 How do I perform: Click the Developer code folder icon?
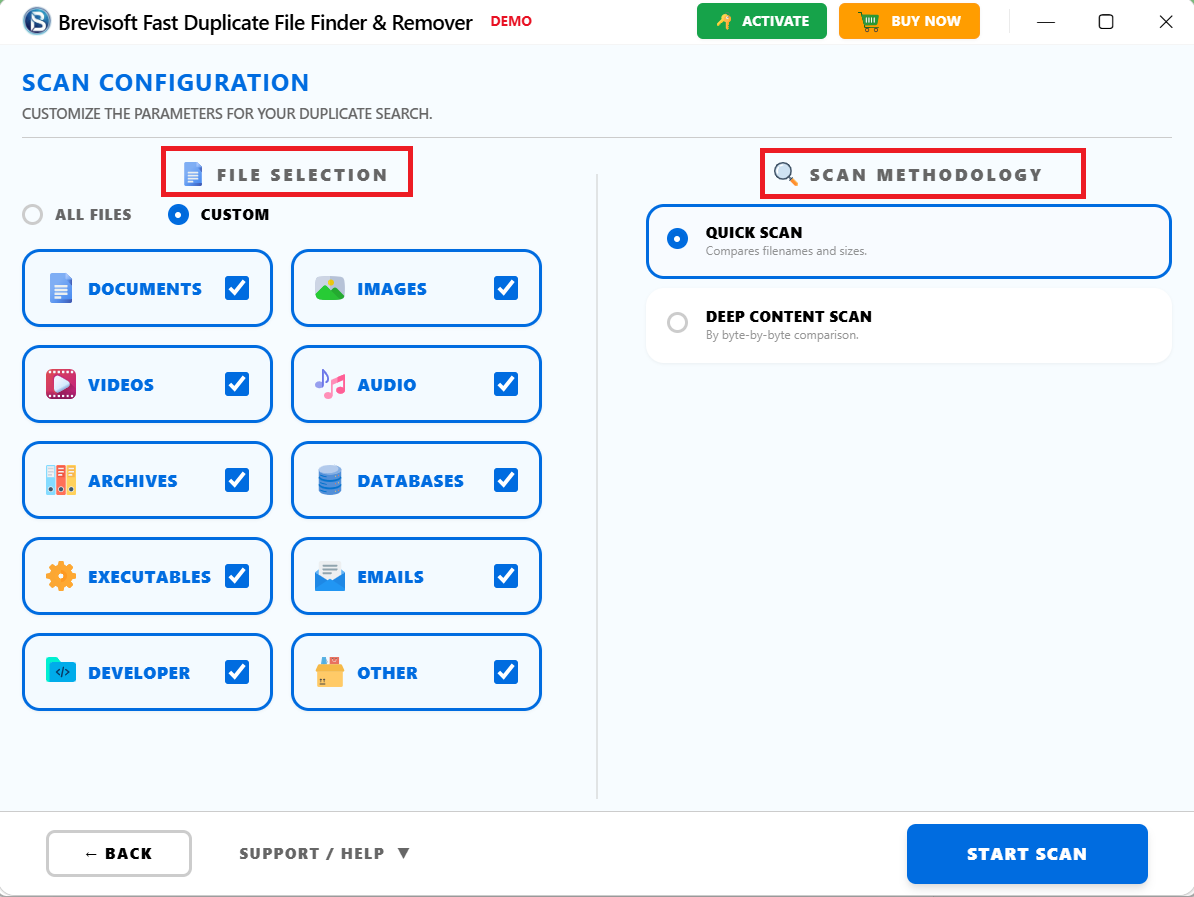point(60,672)
